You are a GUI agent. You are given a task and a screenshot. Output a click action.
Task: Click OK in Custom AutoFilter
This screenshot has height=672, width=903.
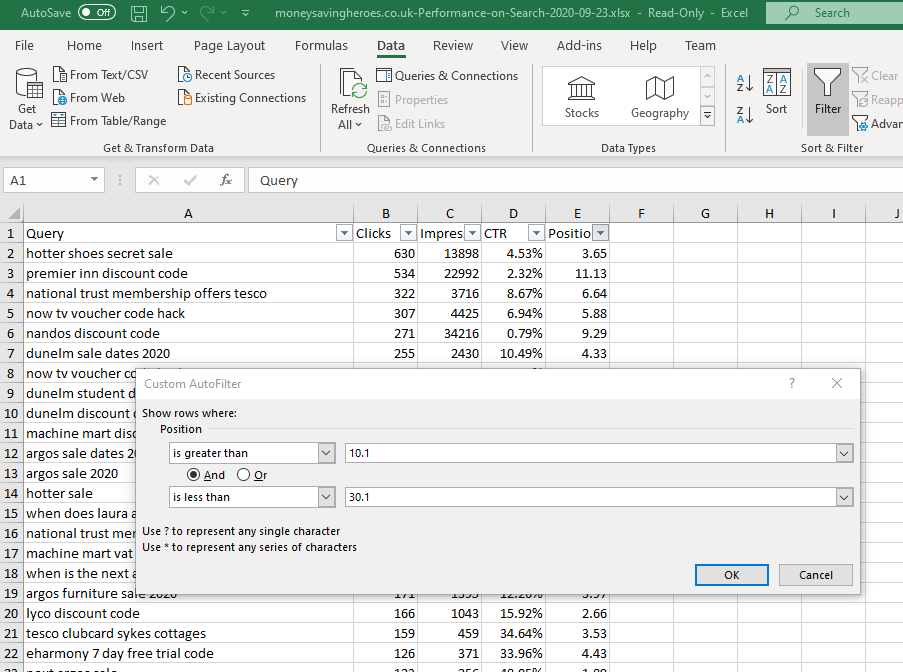[731, 575]
